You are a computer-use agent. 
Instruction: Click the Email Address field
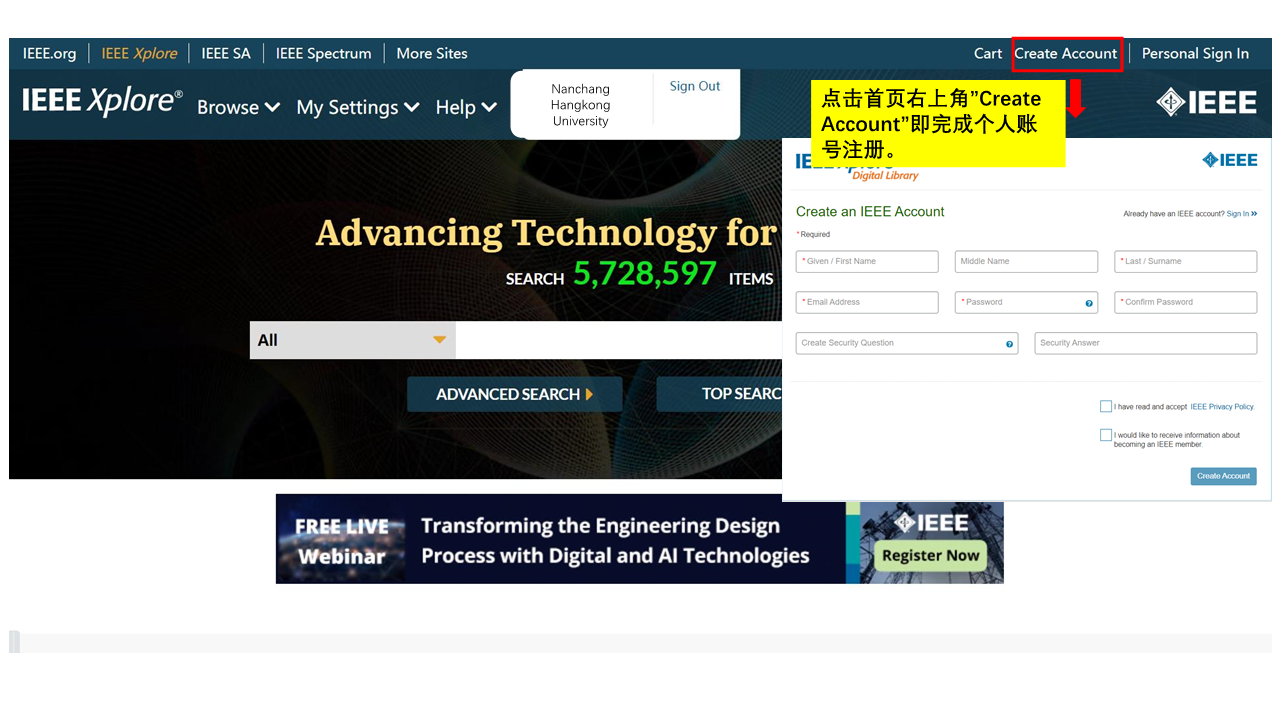tap(867, 302)
